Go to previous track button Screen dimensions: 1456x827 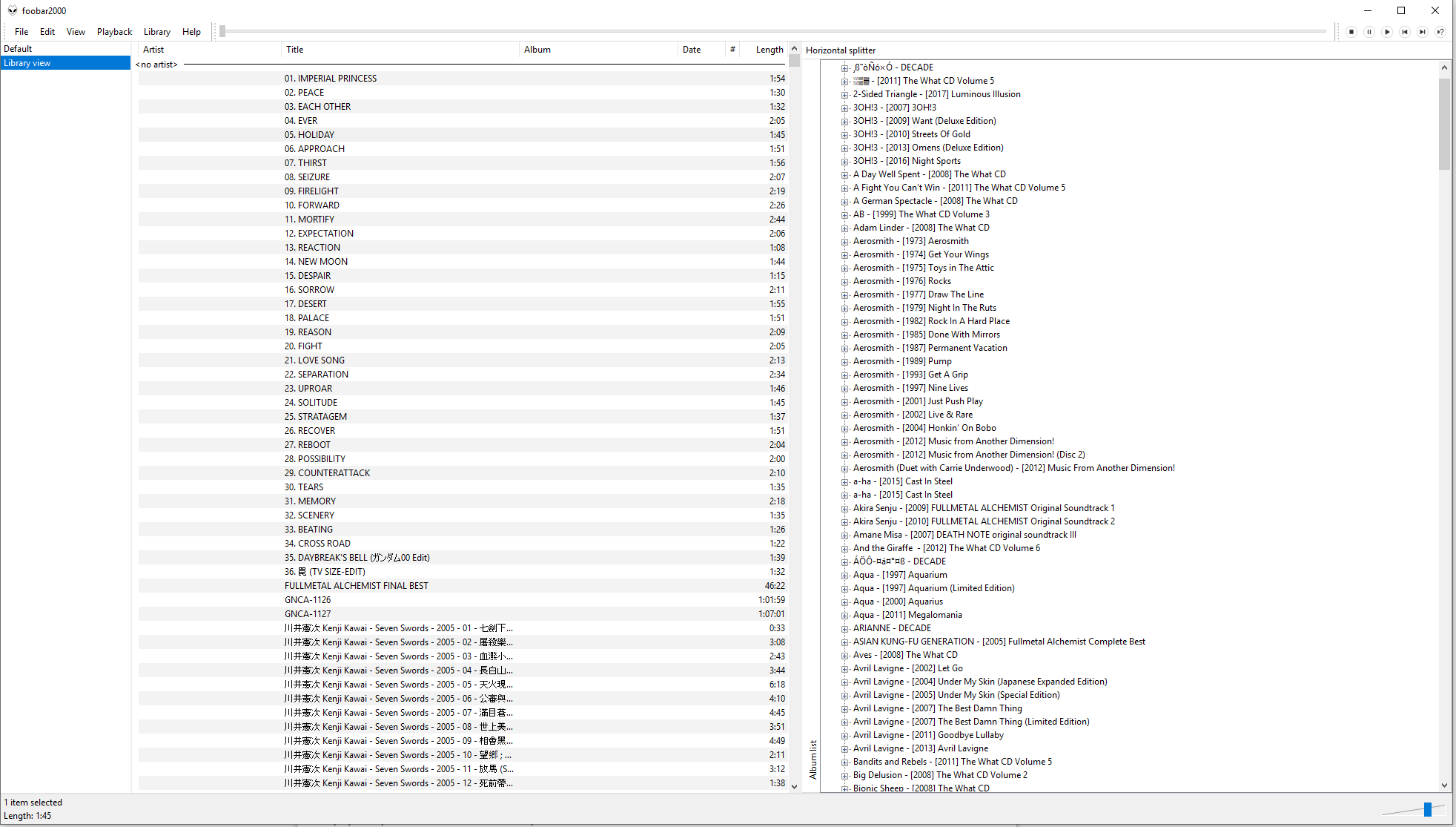click(x=1405, y=32)
